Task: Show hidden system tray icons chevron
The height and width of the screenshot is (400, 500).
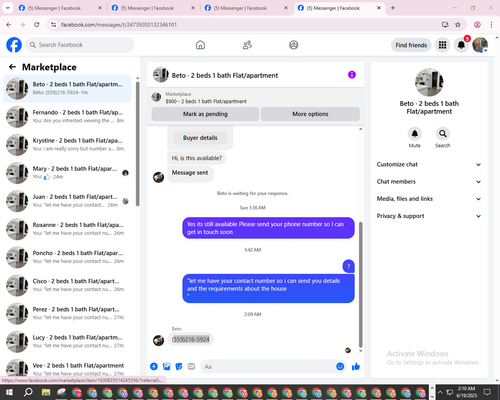Action: pyautogui.click(x=440, y=392)
